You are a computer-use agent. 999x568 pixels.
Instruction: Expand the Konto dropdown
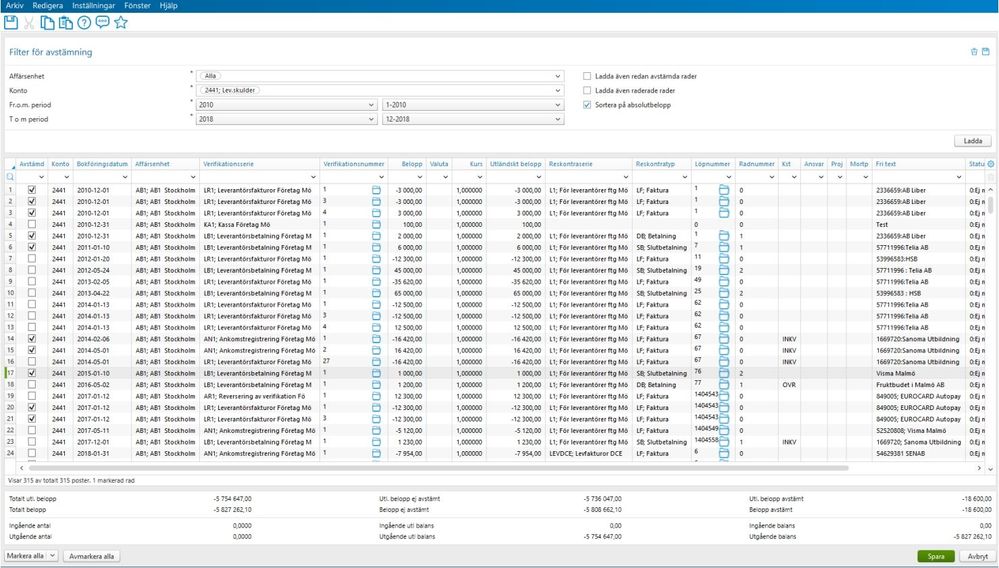click(558, 90)
